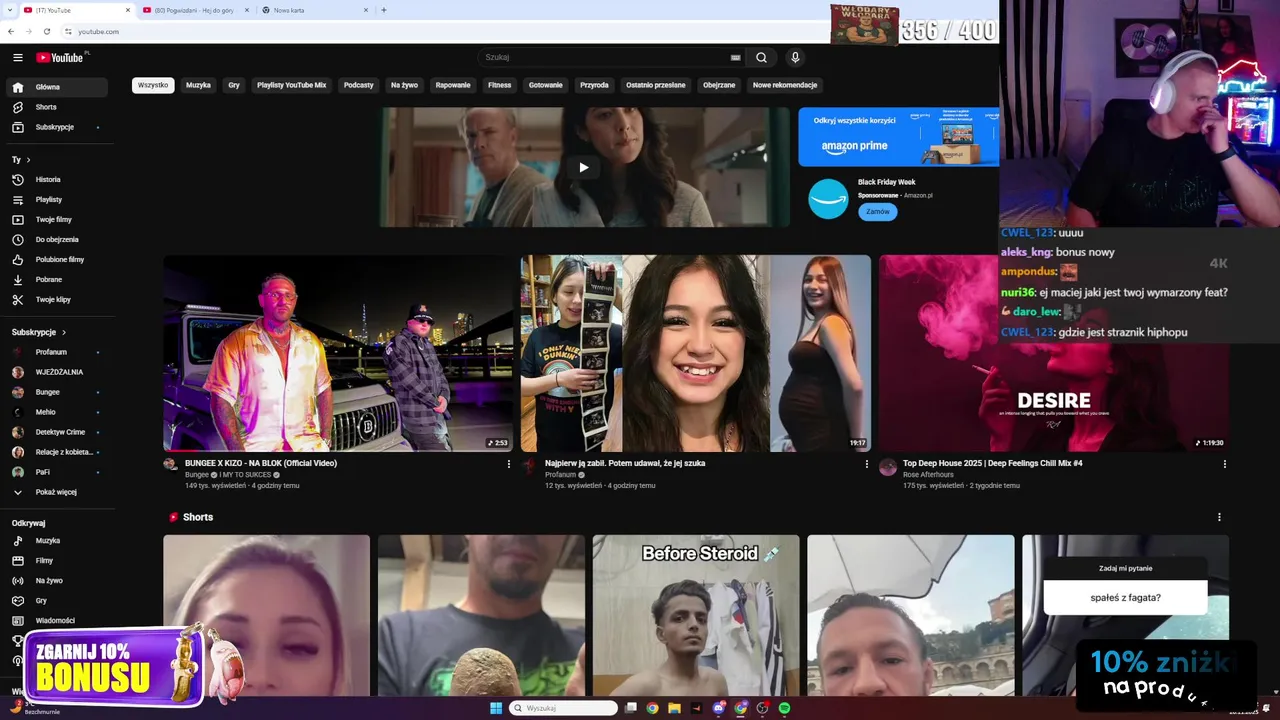The height and width of the screenshot is (720, 1280).
Task: Open the YouTube hamburger guide menu
Action: click(18, 58)
